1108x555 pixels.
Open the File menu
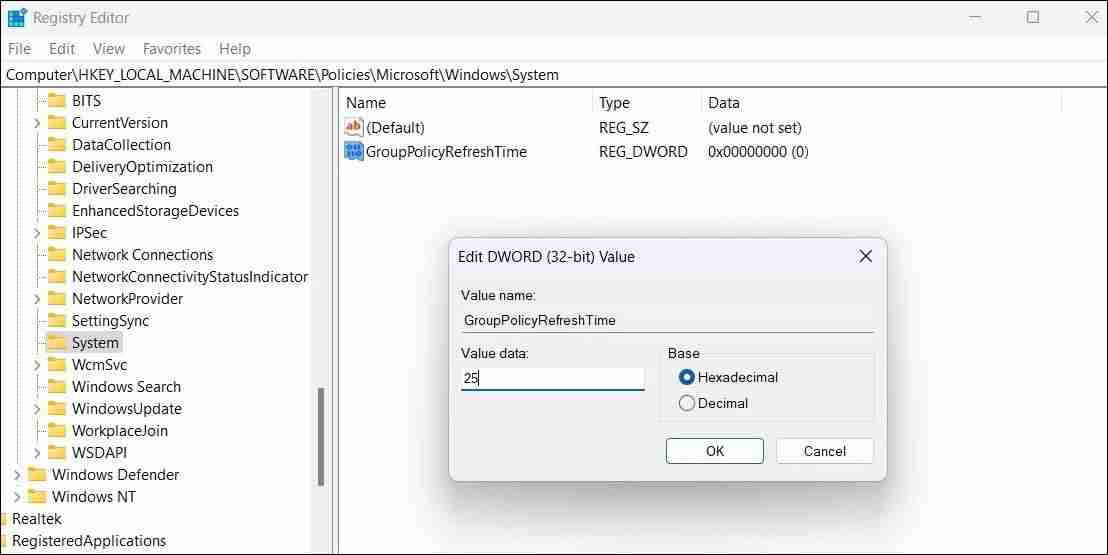19,49
